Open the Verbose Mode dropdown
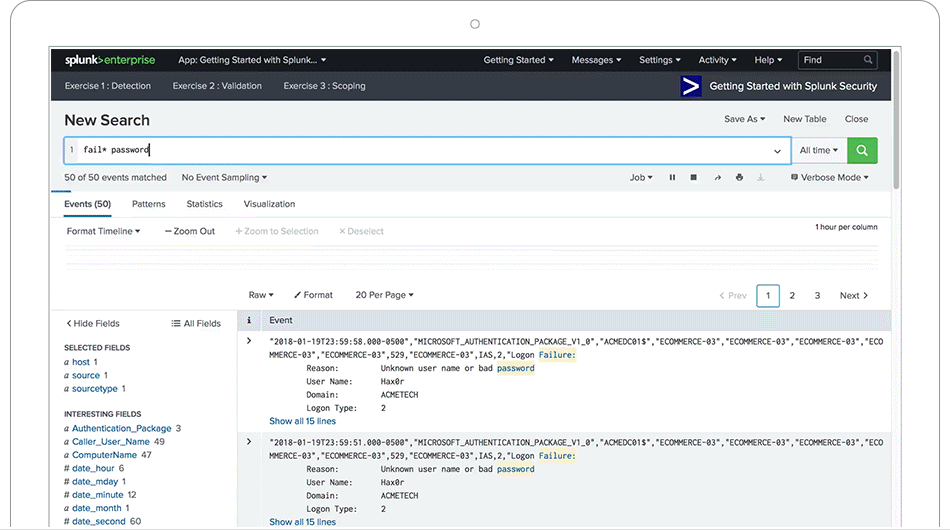Viewport: 950px width, 530px height. pyautogui.click(x=830, y=177)
